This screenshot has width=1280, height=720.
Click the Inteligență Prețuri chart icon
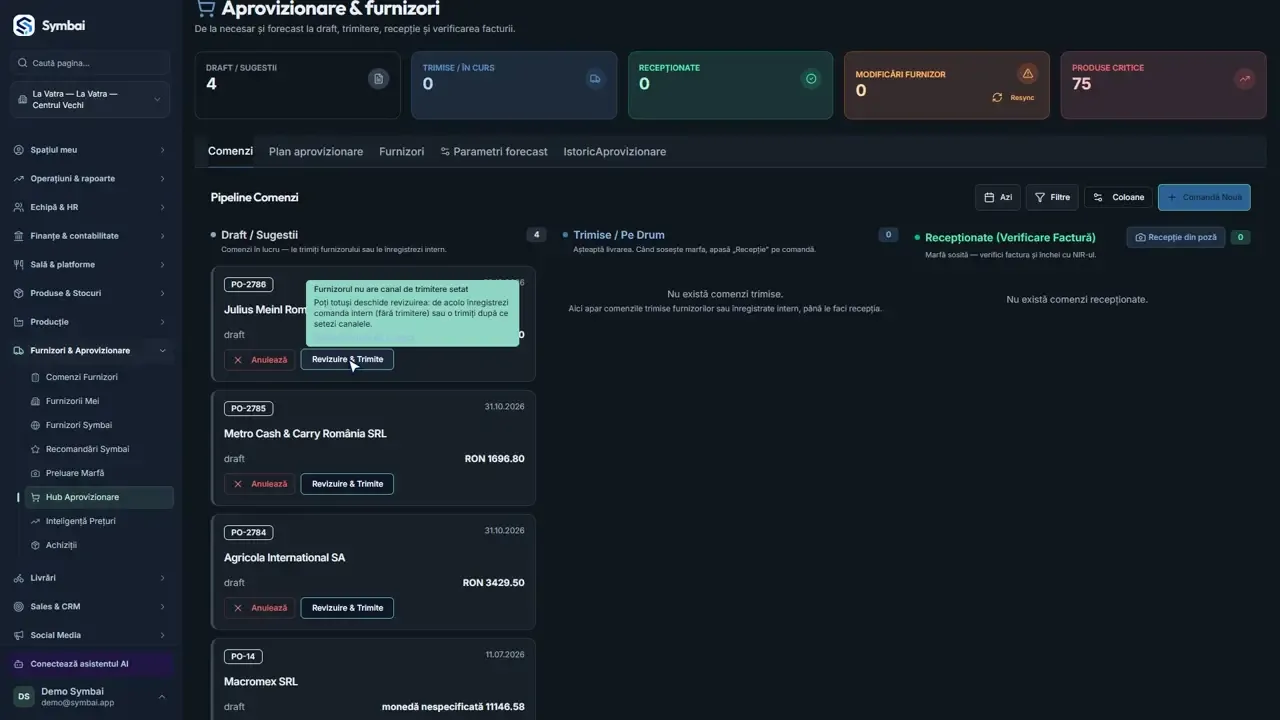(36, 521)
